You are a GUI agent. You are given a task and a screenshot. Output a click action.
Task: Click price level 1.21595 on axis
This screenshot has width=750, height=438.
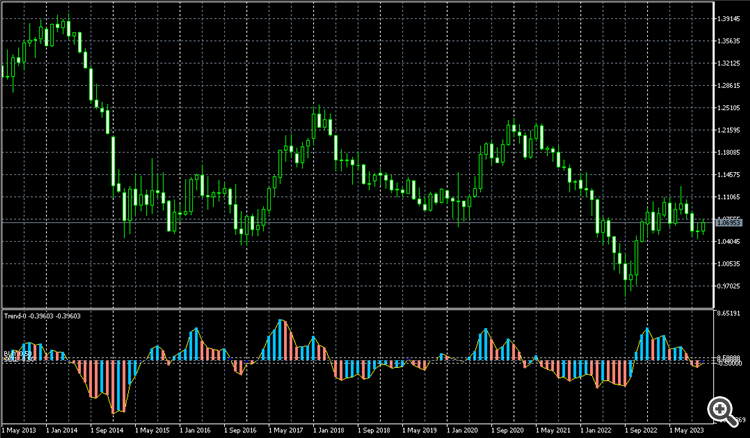pyautogui.click(x=729, y=130)
